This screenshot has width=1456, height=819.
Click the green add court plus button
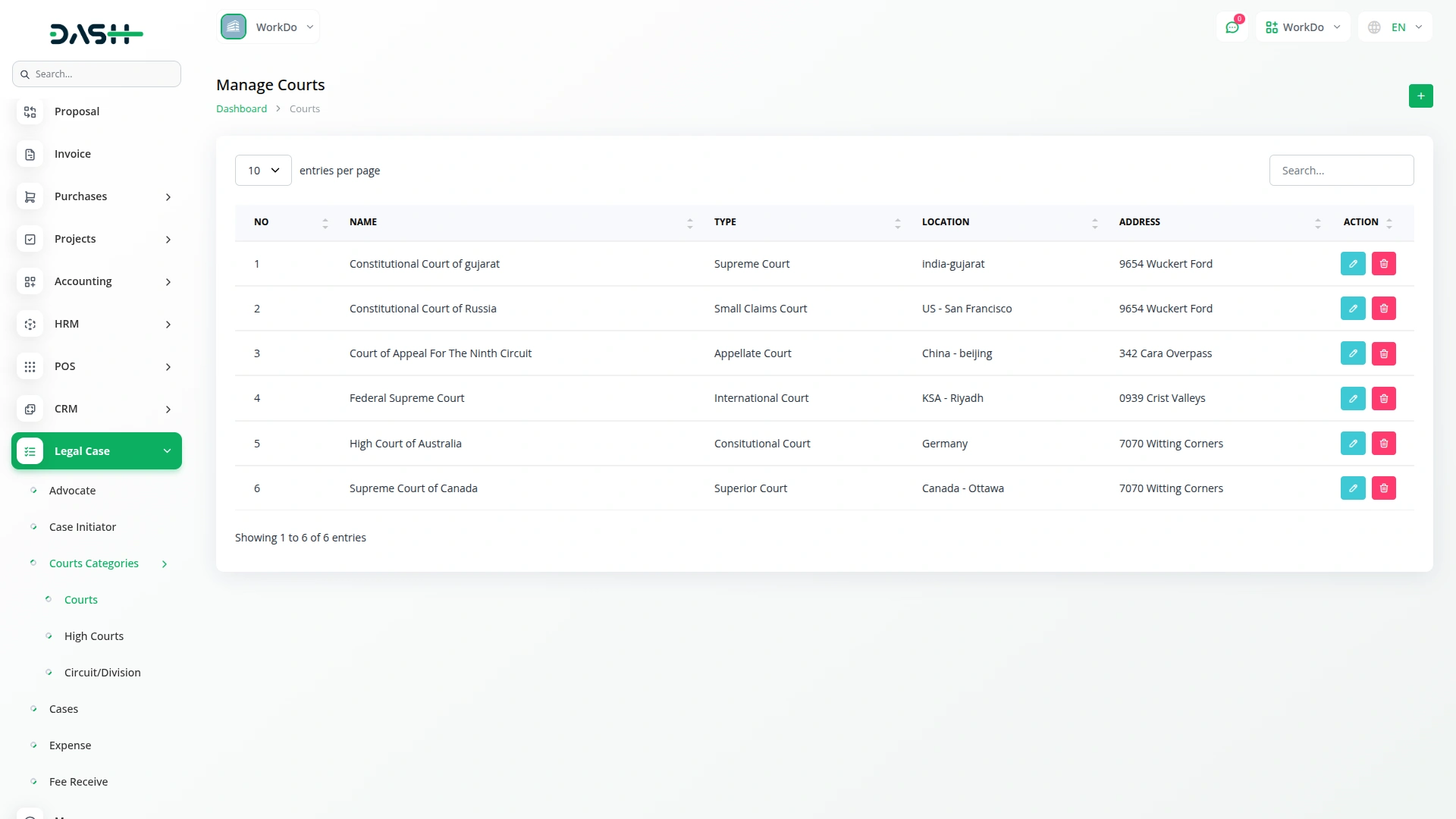click(x=1420, y=96)
